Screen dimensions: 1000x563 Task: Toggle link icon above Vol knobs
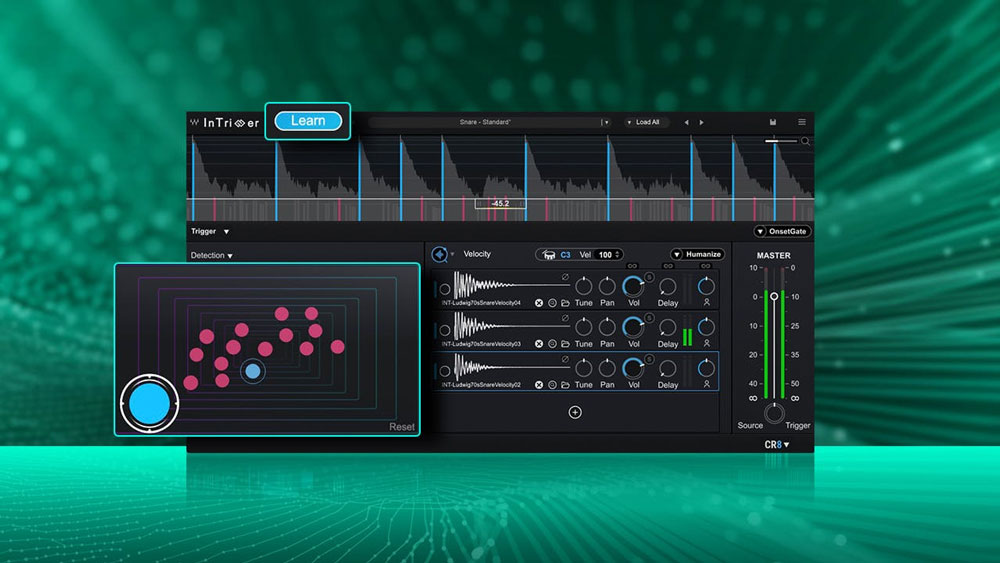[632, 266]
